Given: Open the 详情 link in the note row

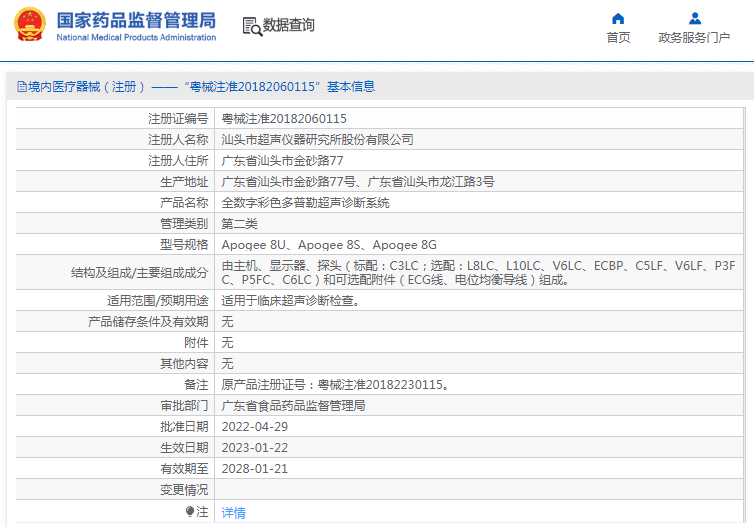Looking at the screenshot, I should tap(233, 512).
